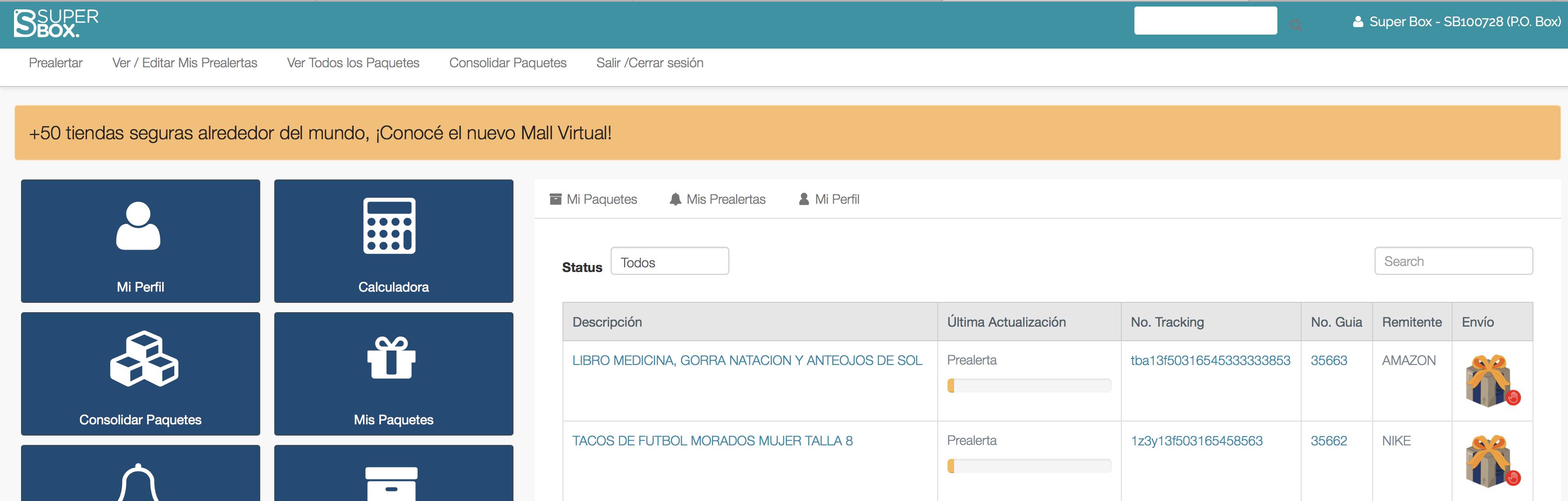The image size is (1568, 501).
Task: Open the Mis Paquetes gift tile
Action: click(394, 374)
